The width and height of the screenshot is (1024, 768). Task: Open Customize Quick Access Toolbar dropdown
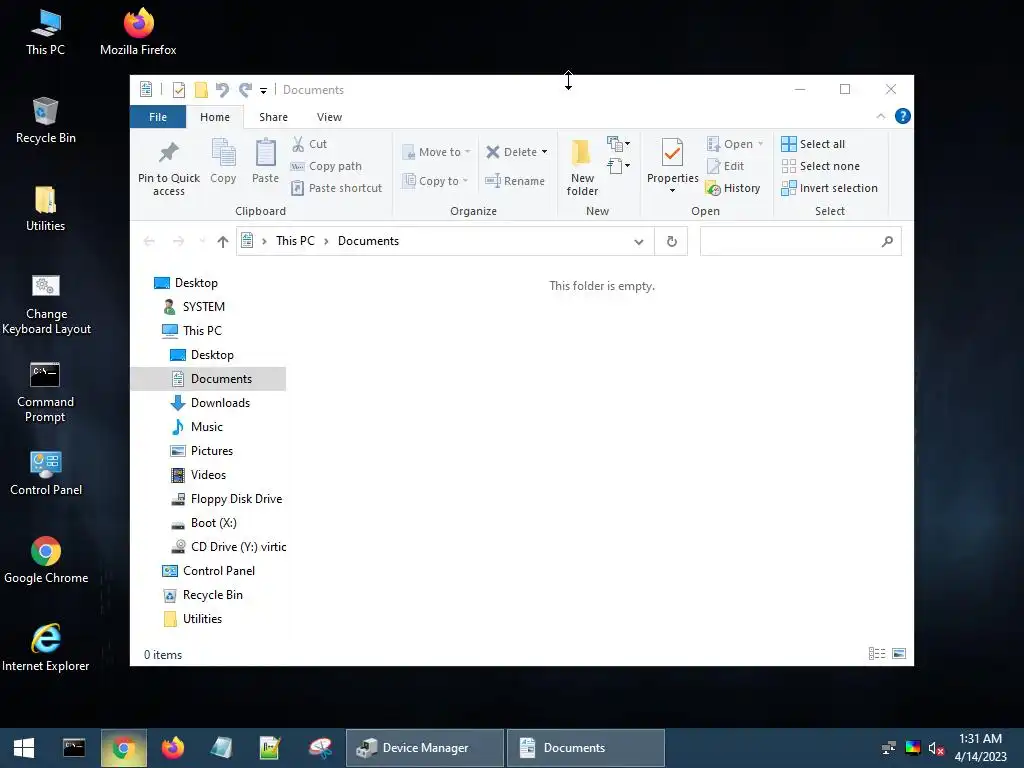click(x=263, y=90)
